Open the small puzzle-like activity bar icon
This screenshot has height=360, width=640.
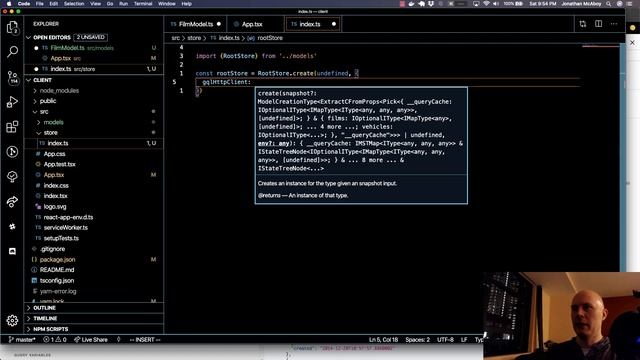point(12,226)
